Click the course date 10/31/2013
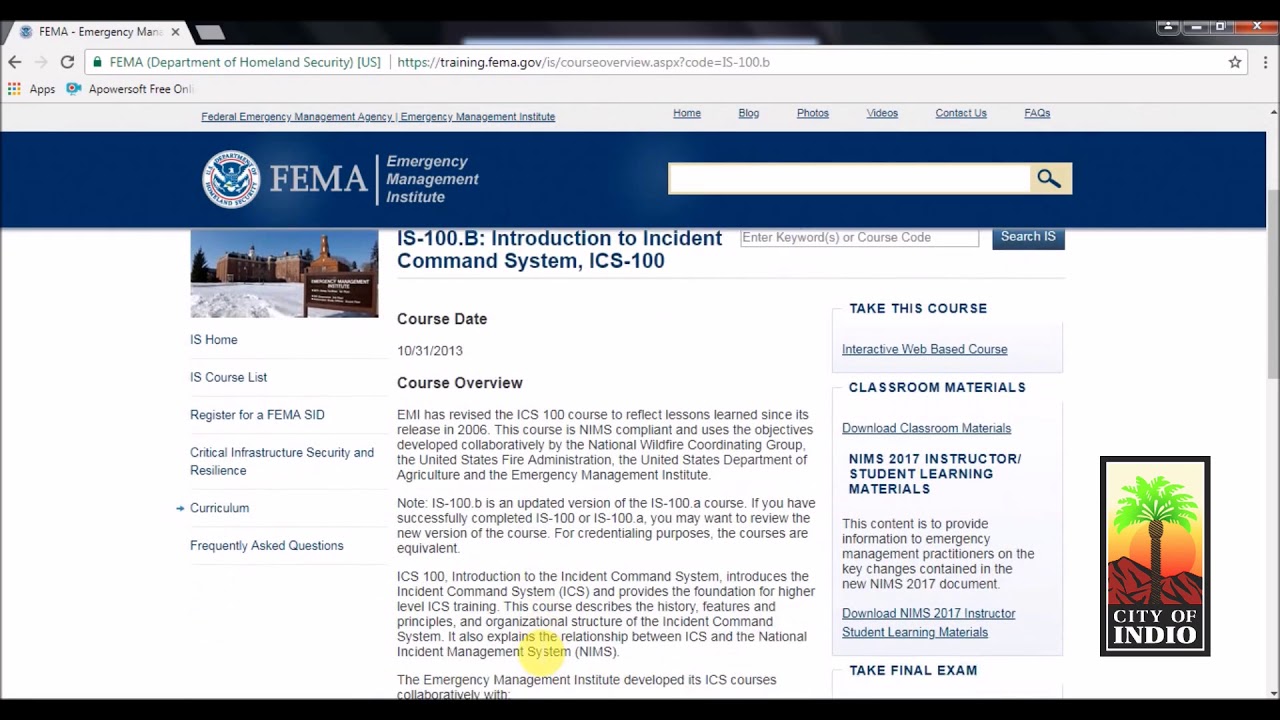This screenshot has height=720, width=1280. 430,351
